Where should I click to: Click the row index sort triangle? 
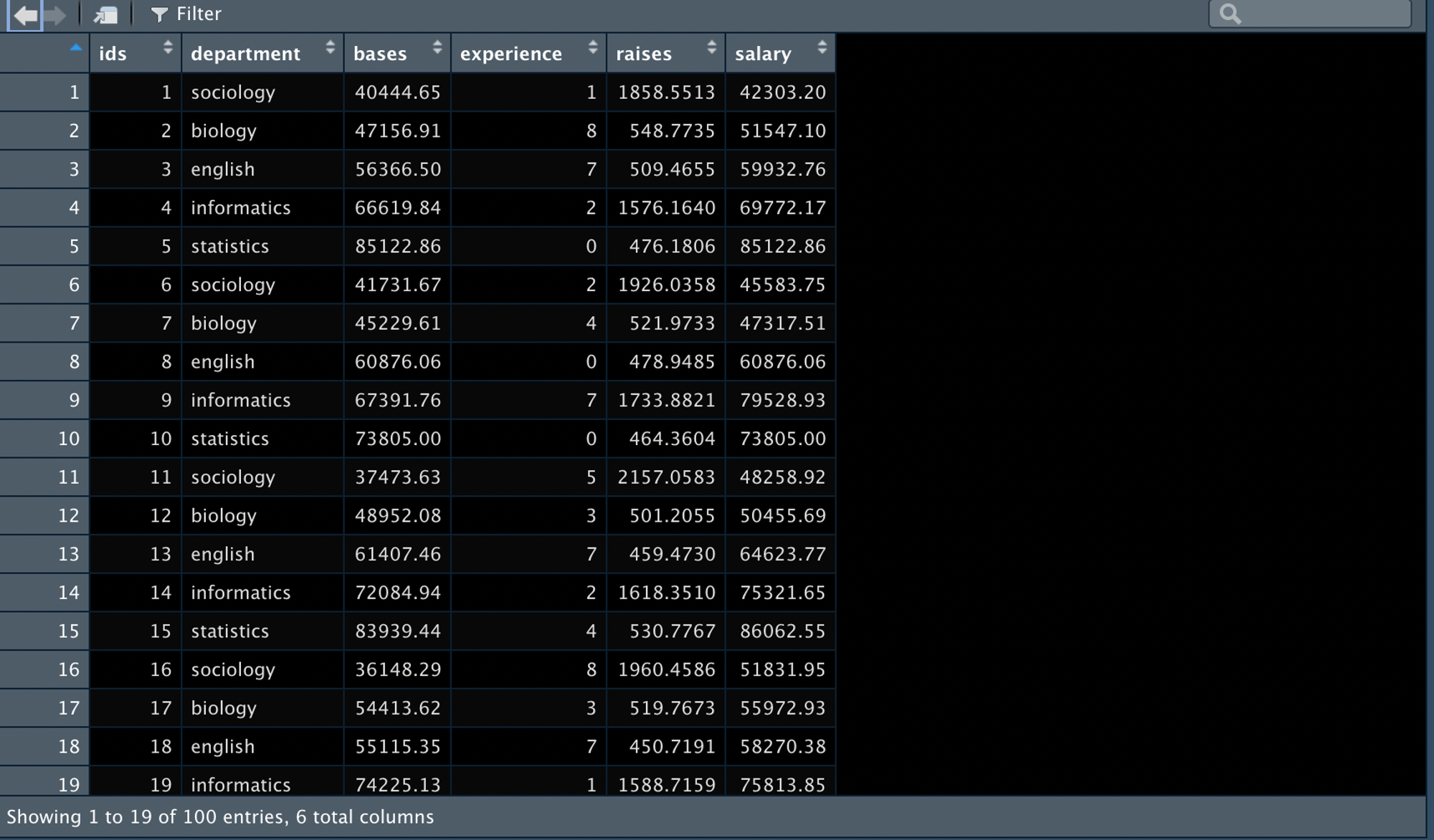pos(76,48)
